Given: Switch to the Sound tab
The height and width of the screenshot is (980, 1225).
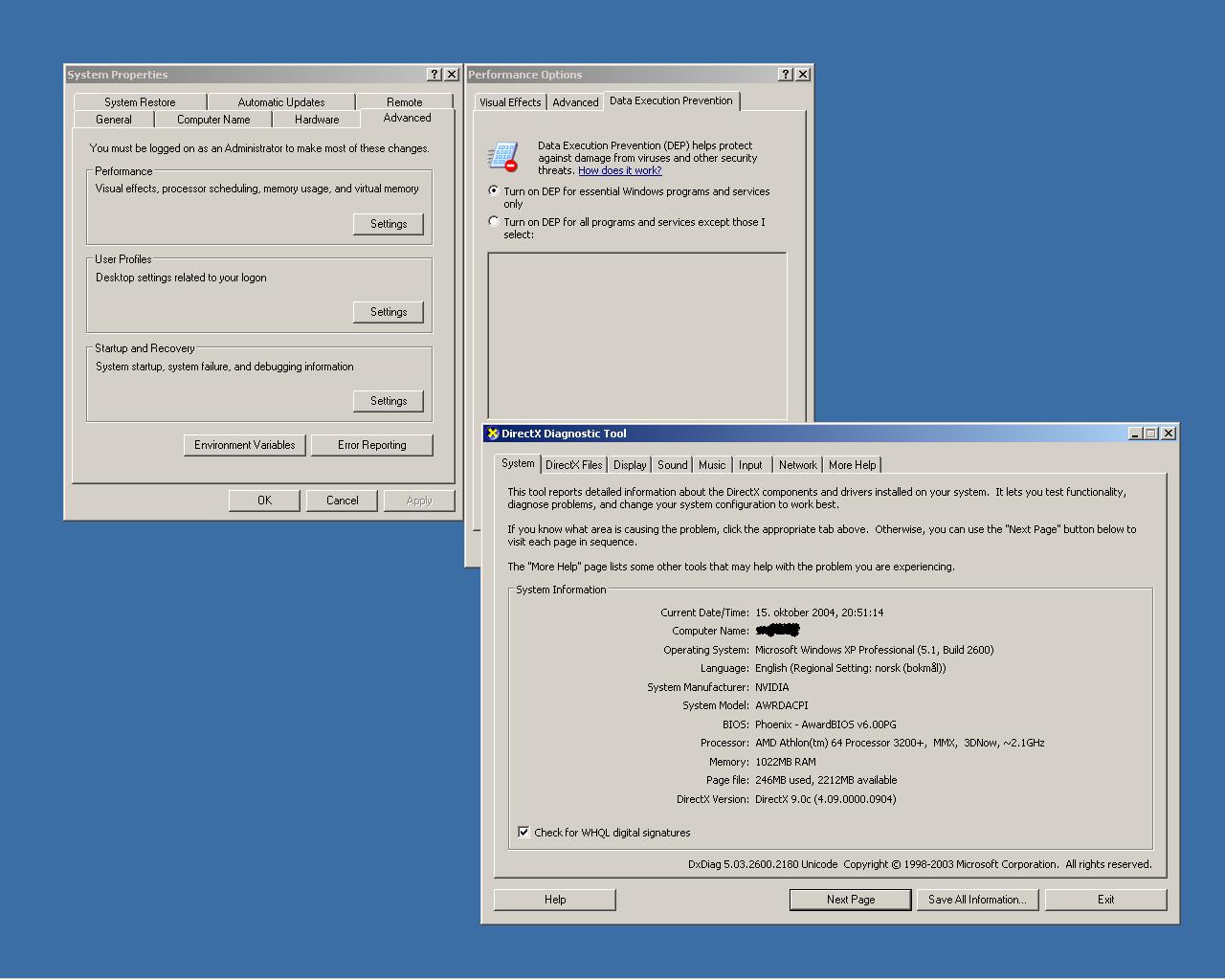Looking at the screenshot, I should pyautogui.click(x=673, y=465).
